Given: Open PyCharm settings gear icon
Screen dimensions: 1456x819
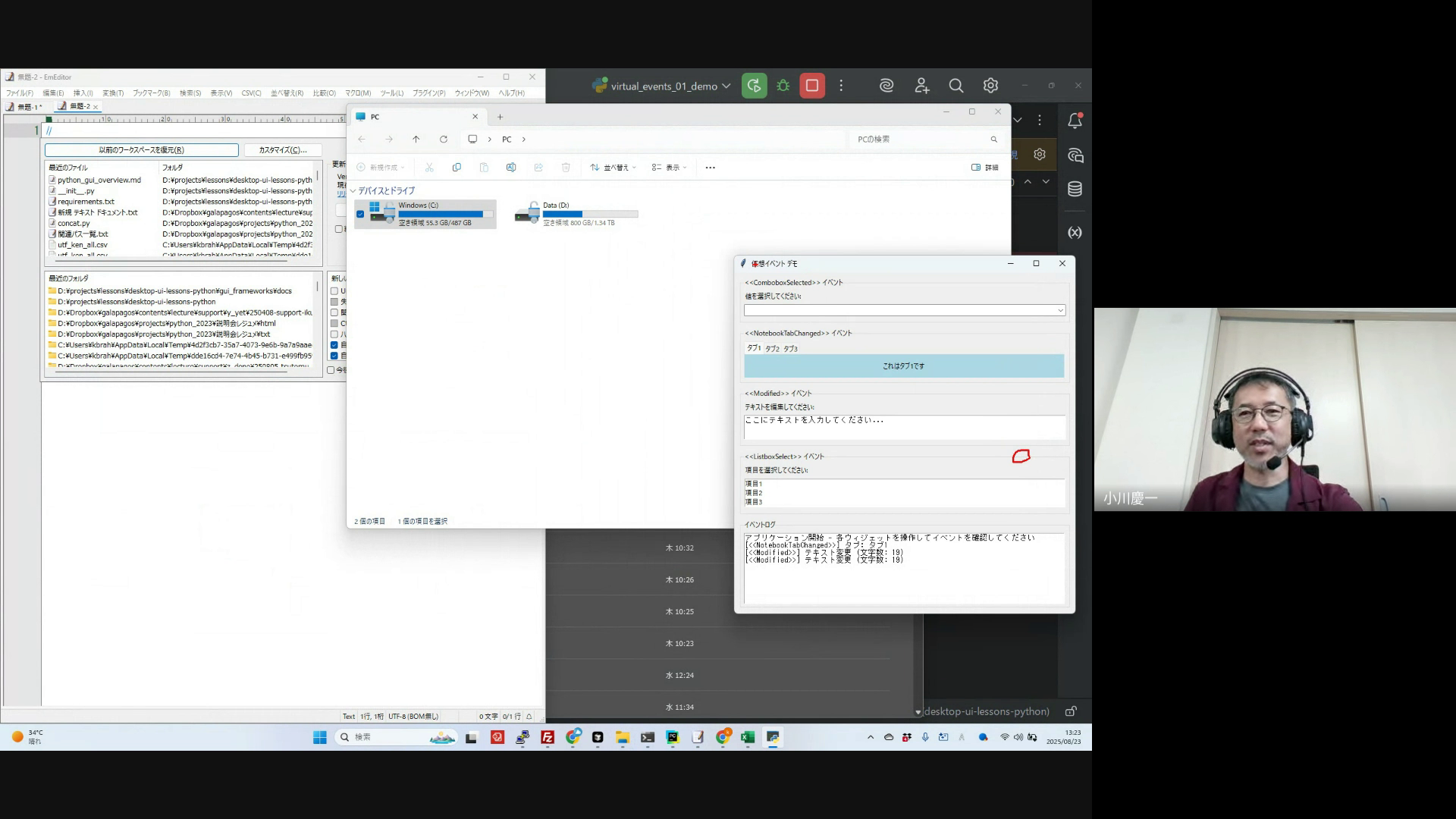Looking at the screenshot, I should (x=990, y=86).
